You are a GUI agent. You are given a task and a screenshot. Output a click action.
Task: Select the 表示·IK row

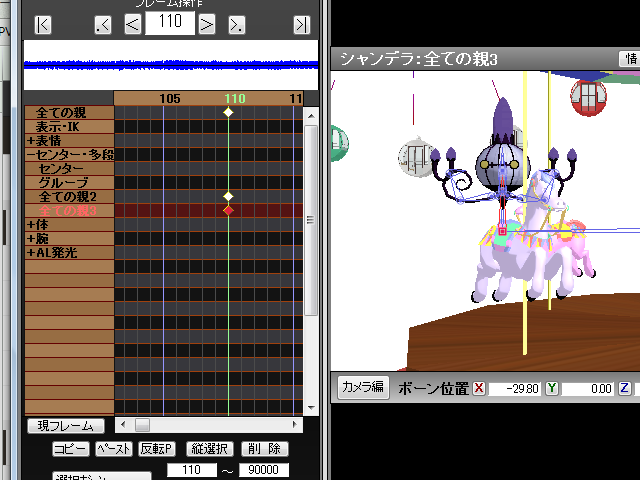click(x=69, y=127)
